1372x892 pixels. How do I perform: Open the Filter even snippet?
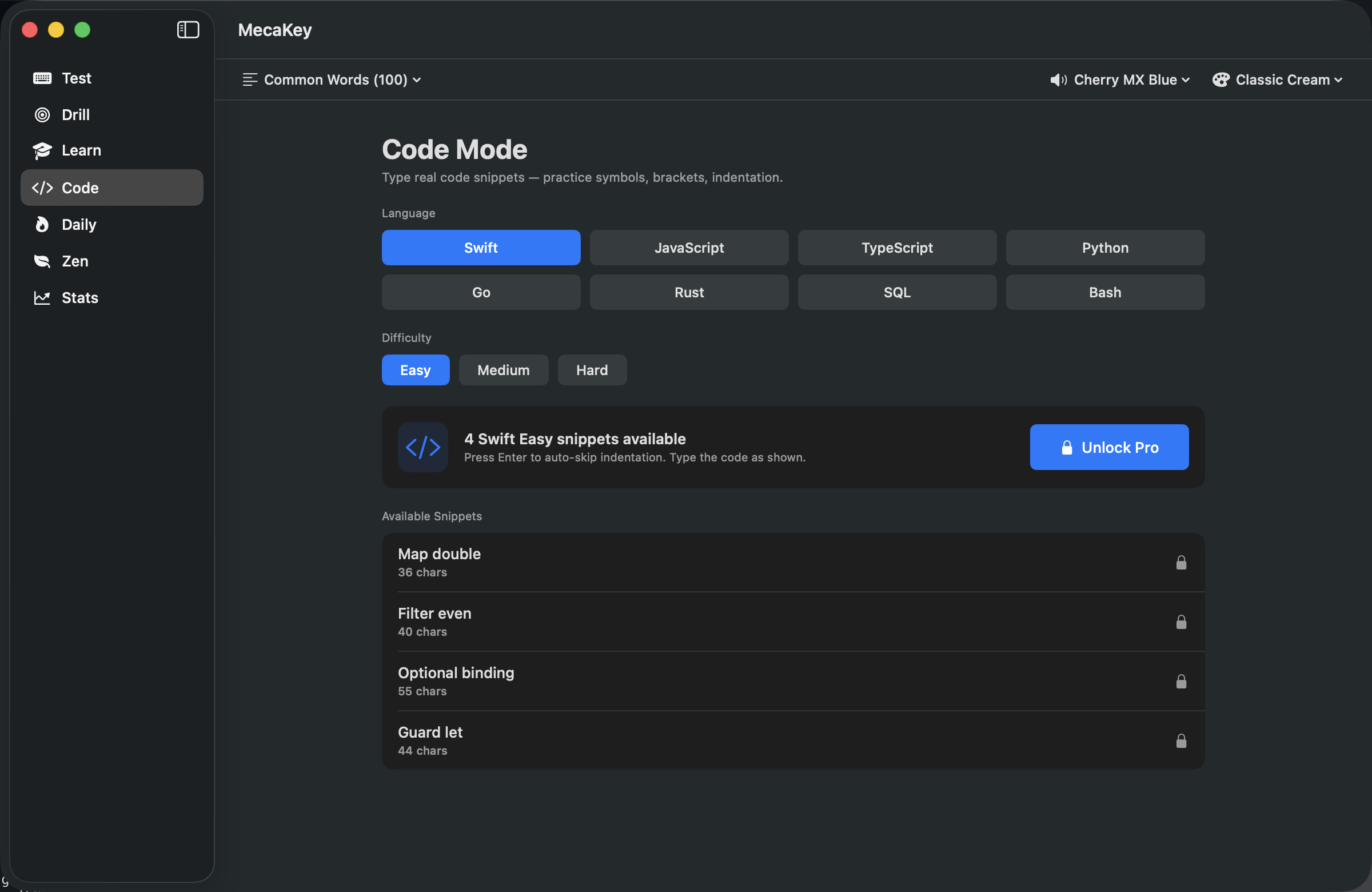pos(793,622)
